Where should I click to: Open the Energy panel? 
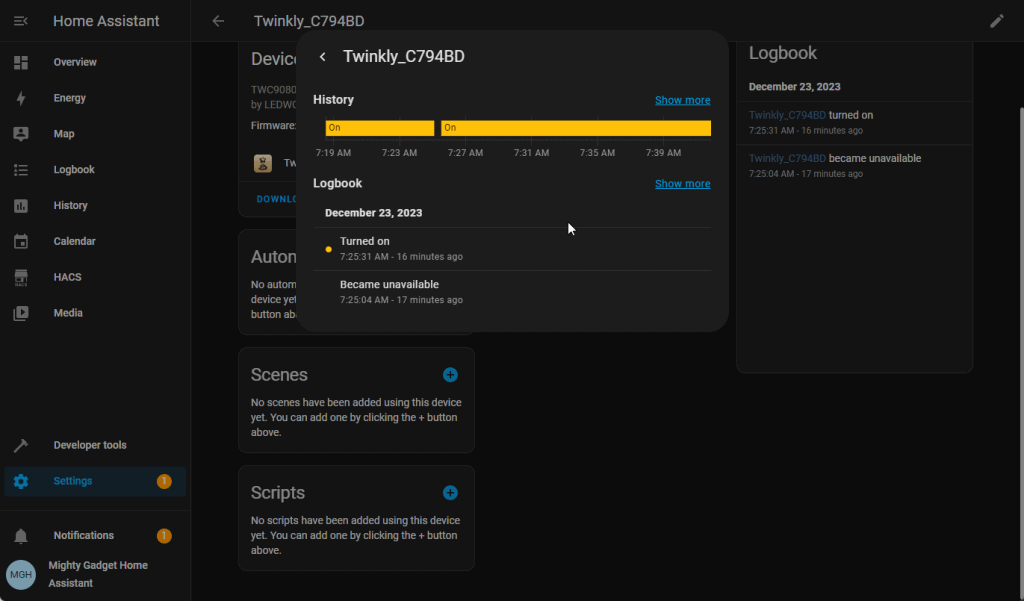(x=70, y=98)
